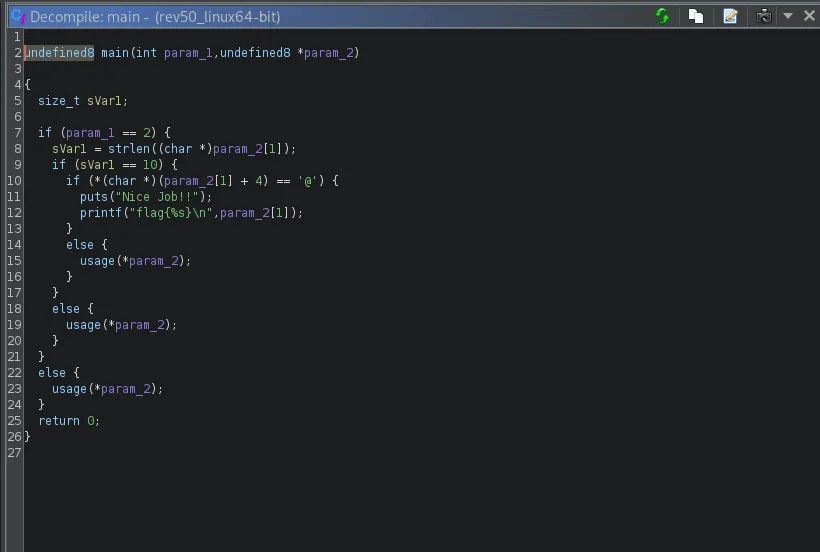Click the printf call on line 12

100,213
